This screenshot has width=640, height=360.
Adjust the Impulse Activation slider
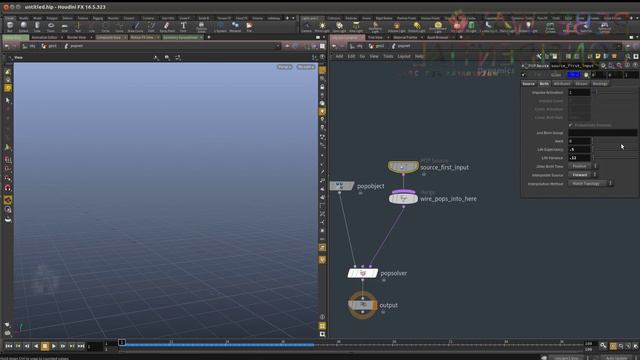(614, 92)
